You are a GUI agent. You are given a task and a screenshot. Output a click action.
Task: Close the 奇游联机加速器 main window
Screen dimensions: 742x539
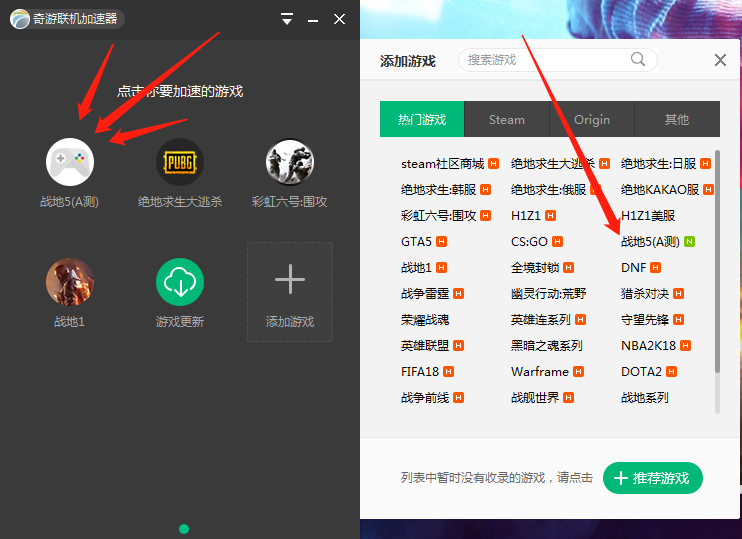tap(339, 19)
